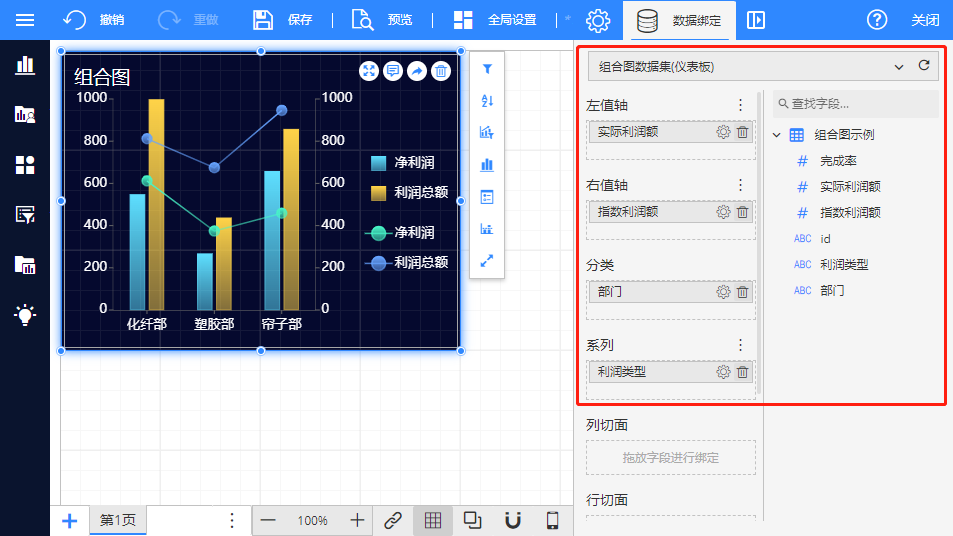Viewport: 953px width, 536px height.
Task: Open the 左值轴 more options menu
Action: pyautogui.click(x=740, y=105)
